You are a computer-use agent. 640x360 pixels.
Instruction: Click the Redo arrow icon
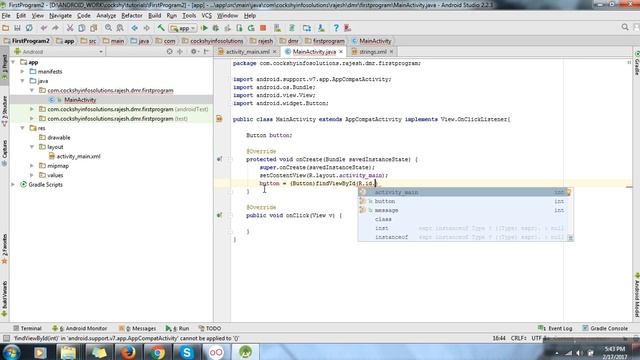[55, 28]
